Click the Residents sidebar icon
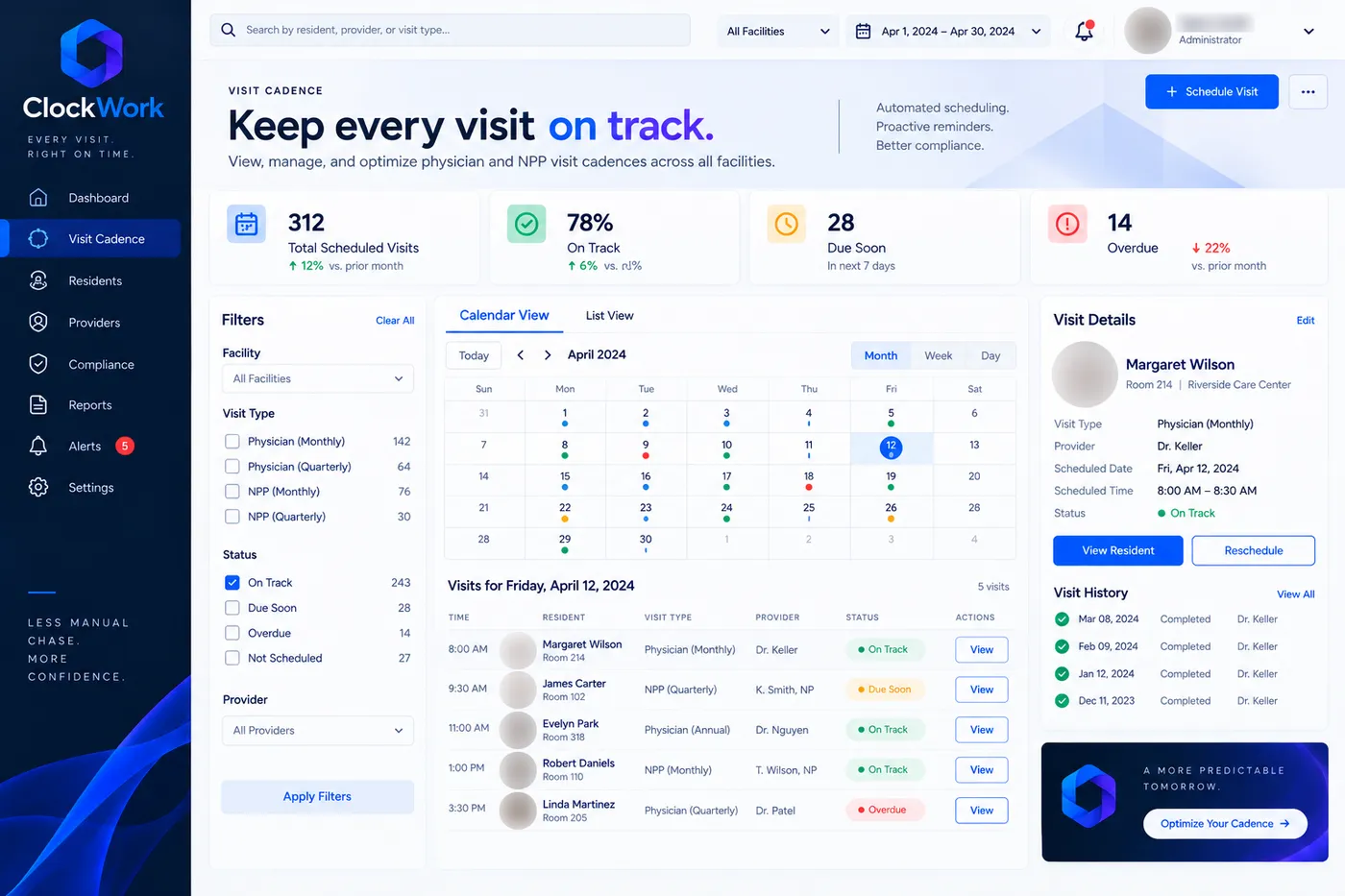Screen dimensions: 1345x896 point(38,280)
